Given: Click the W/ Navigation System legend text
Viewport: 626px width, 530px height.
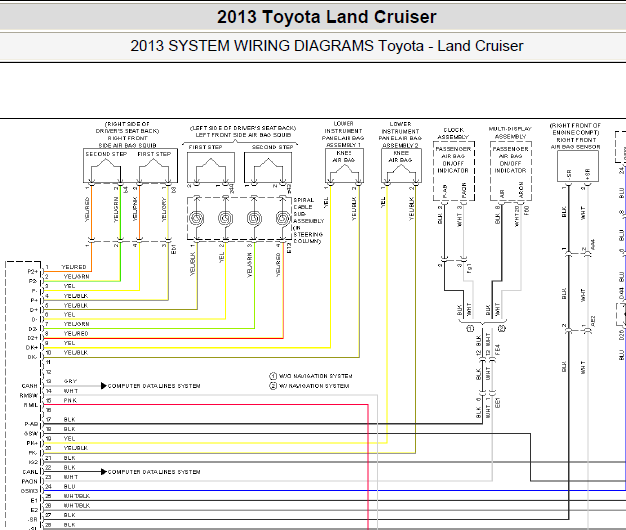Looking at the screenshot, I should click(314, 386).
